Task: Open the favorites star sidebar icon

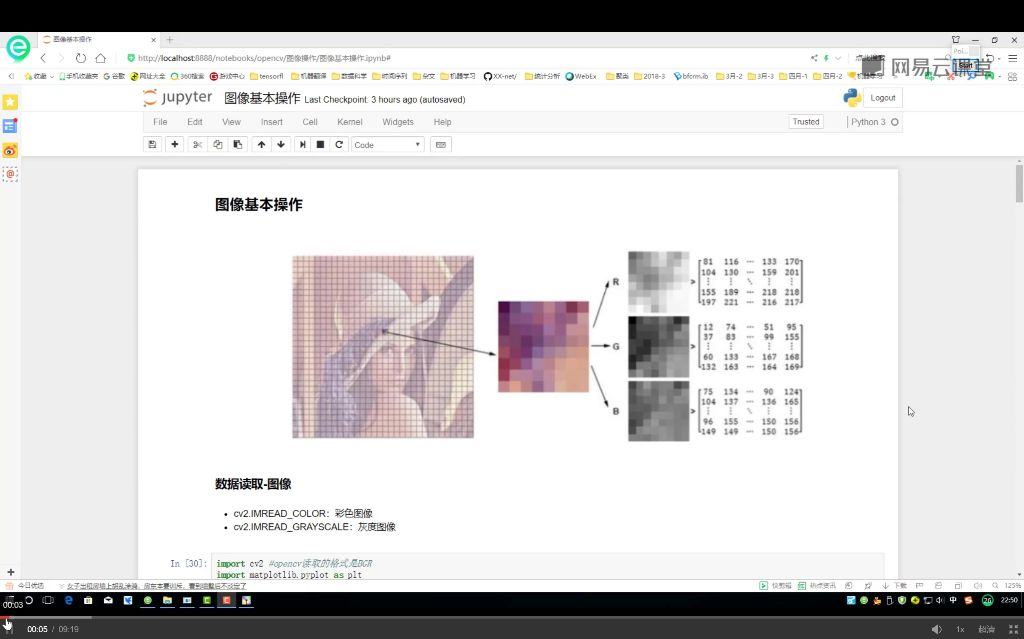Action: tap(10, 102)
